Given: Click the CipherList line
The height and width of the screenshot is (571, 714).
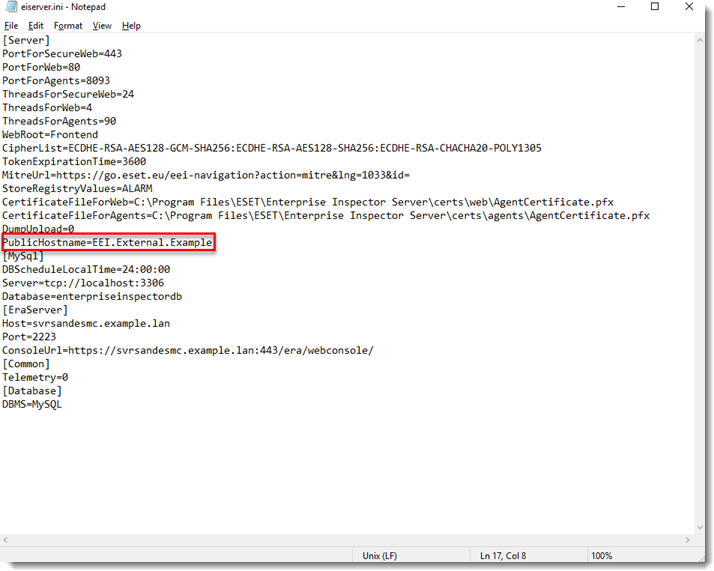Looking at the screenshot, I should pos(272,148).
